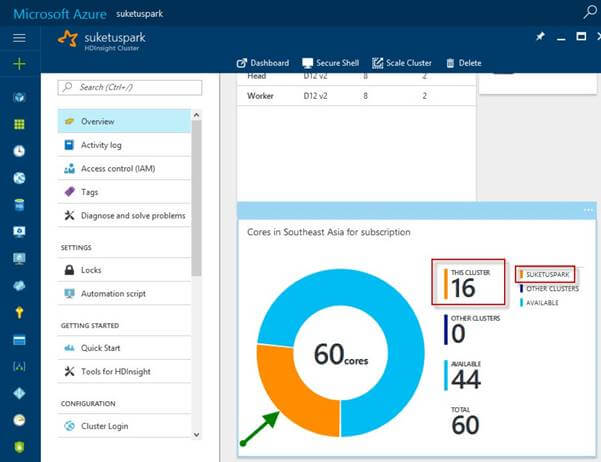Click the suketuspark HDInsight cluster star icon
This screenshot has width=601, height=462.
[68, 39]
